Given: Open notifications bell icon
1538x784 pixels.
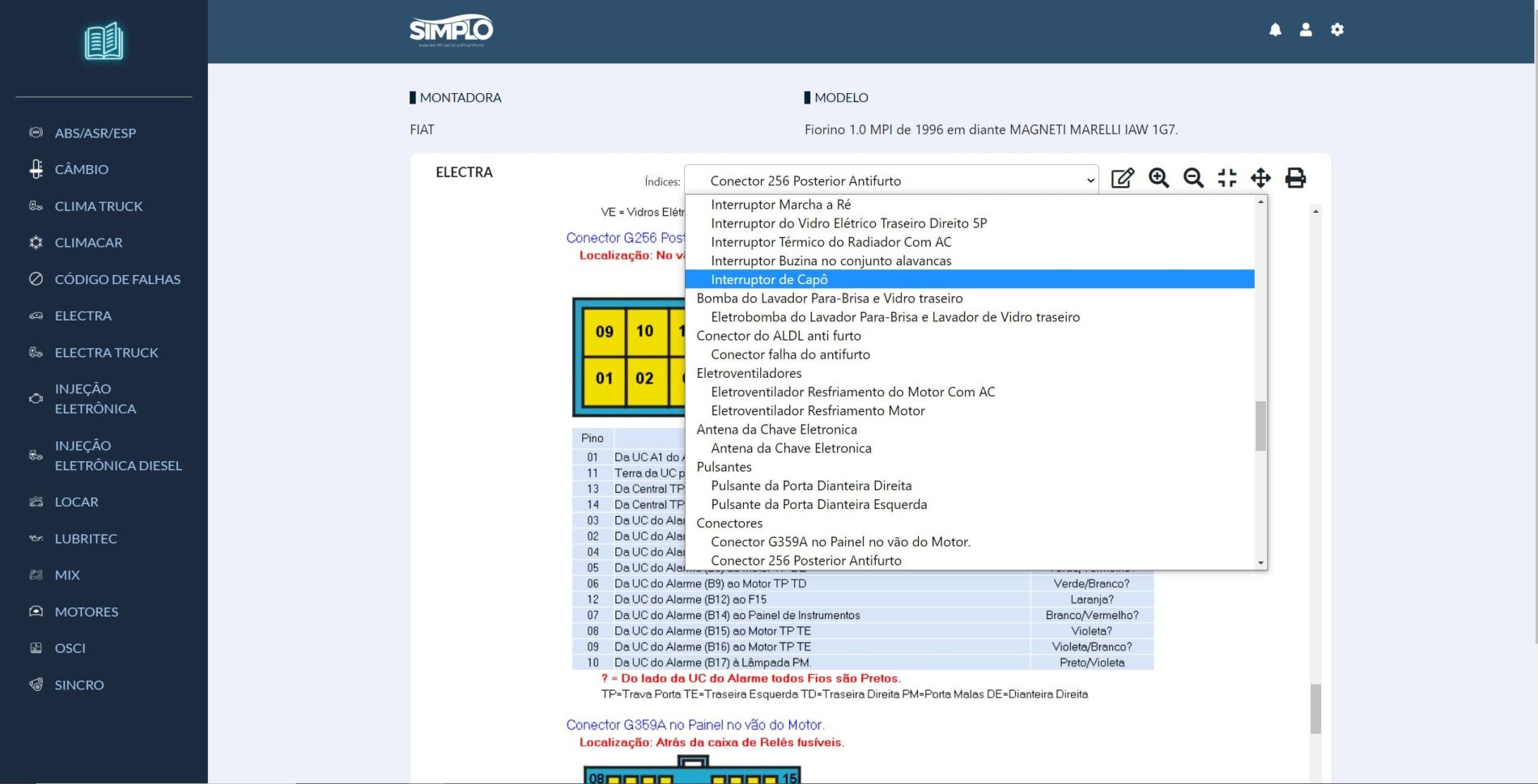Looking at the screenshot, I should coord(1275,30).
